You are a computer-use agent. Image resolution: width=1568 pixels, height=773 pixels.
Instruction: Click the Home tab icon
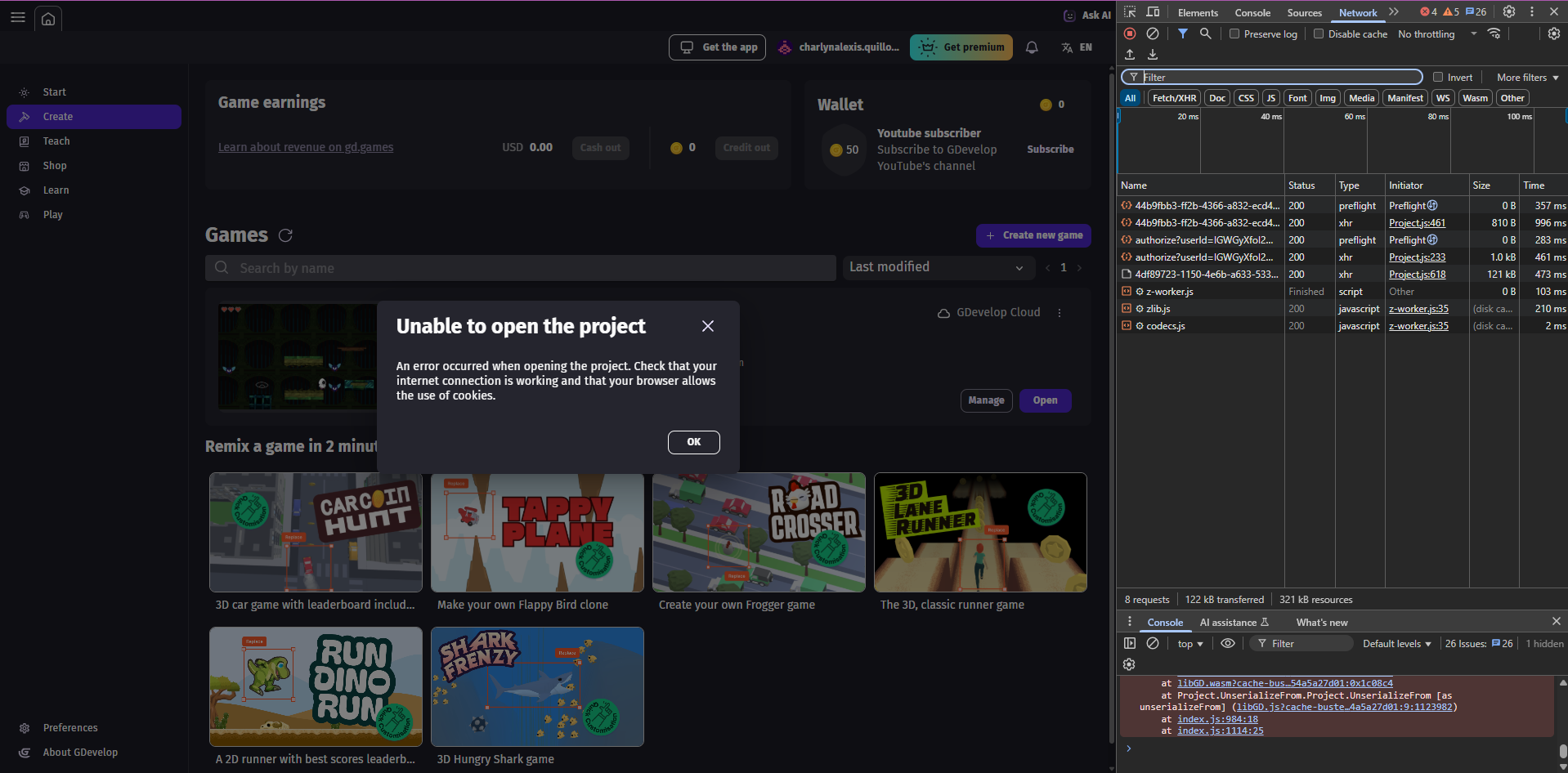click(48, 18)
